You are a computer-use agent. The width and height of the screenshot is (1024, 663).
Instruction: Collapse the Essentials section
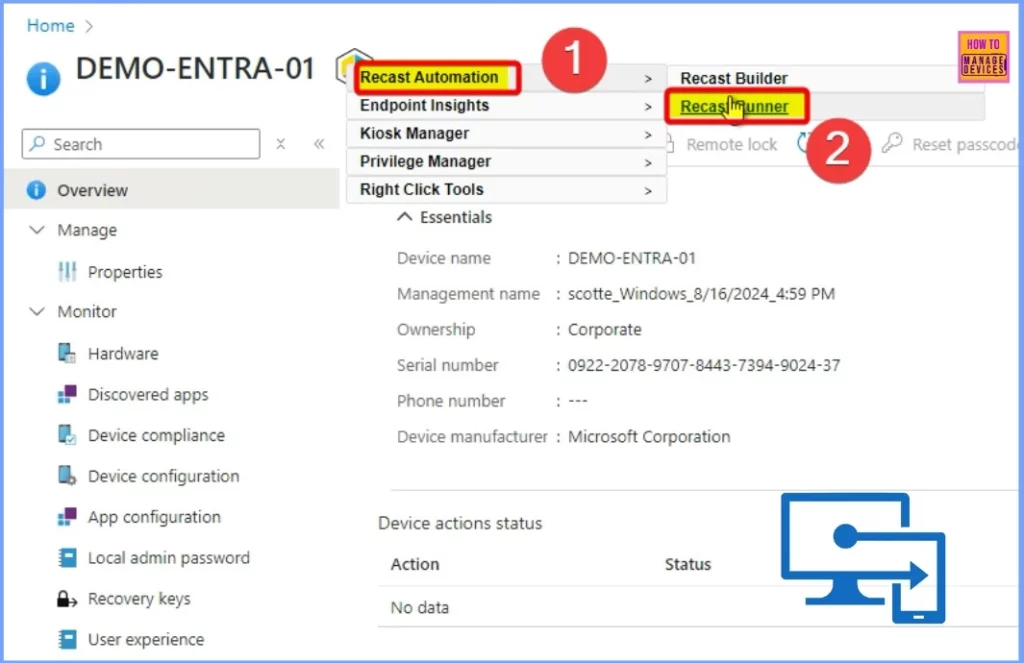point(405,217)
